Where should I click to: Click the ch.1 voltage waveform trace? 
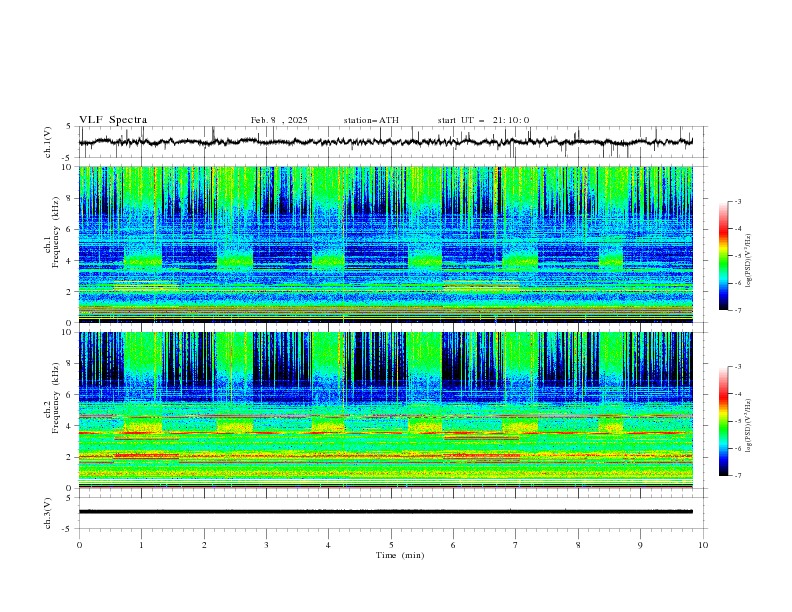click(x=385, y=142)
